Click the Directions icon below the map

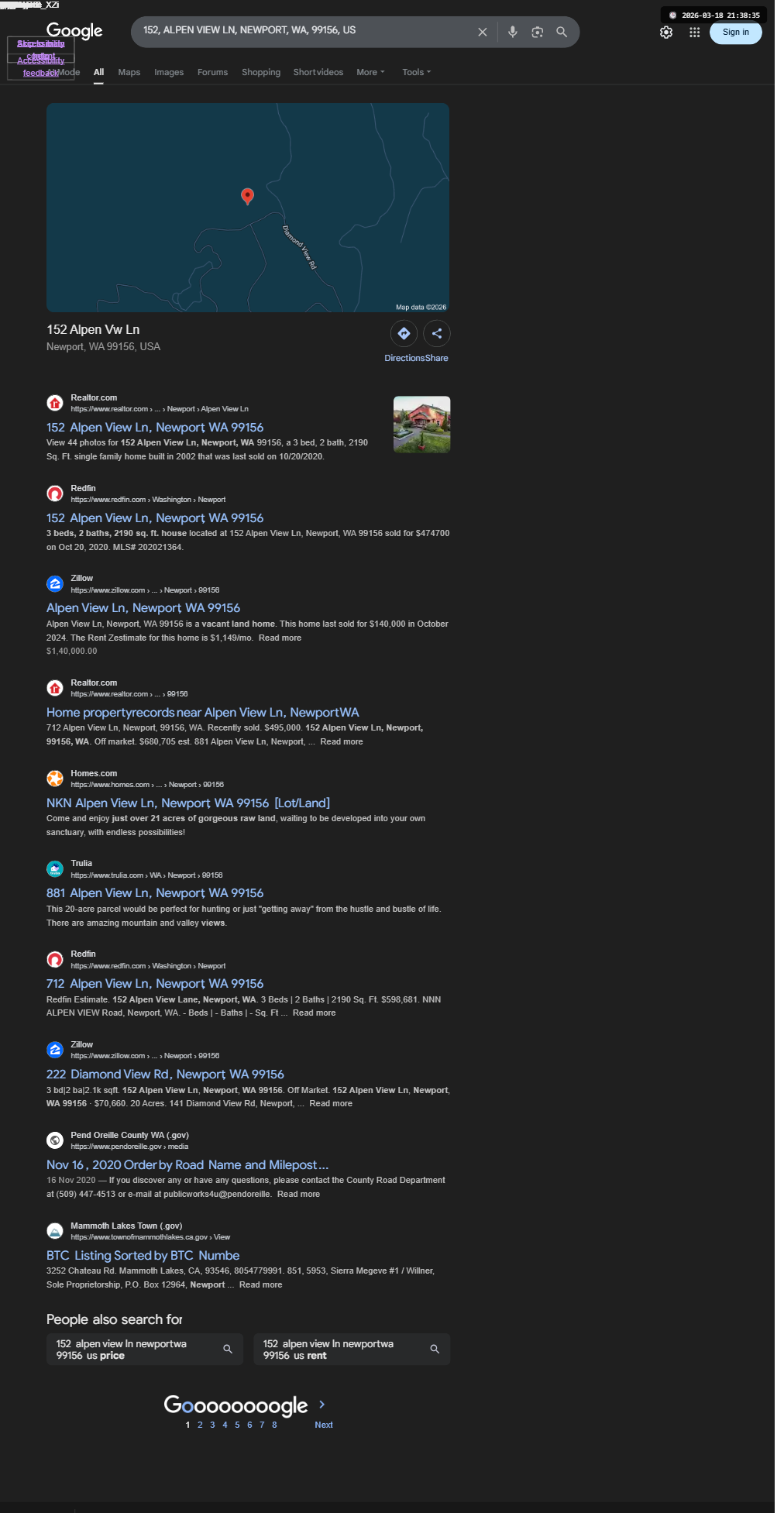click(404, 334)
